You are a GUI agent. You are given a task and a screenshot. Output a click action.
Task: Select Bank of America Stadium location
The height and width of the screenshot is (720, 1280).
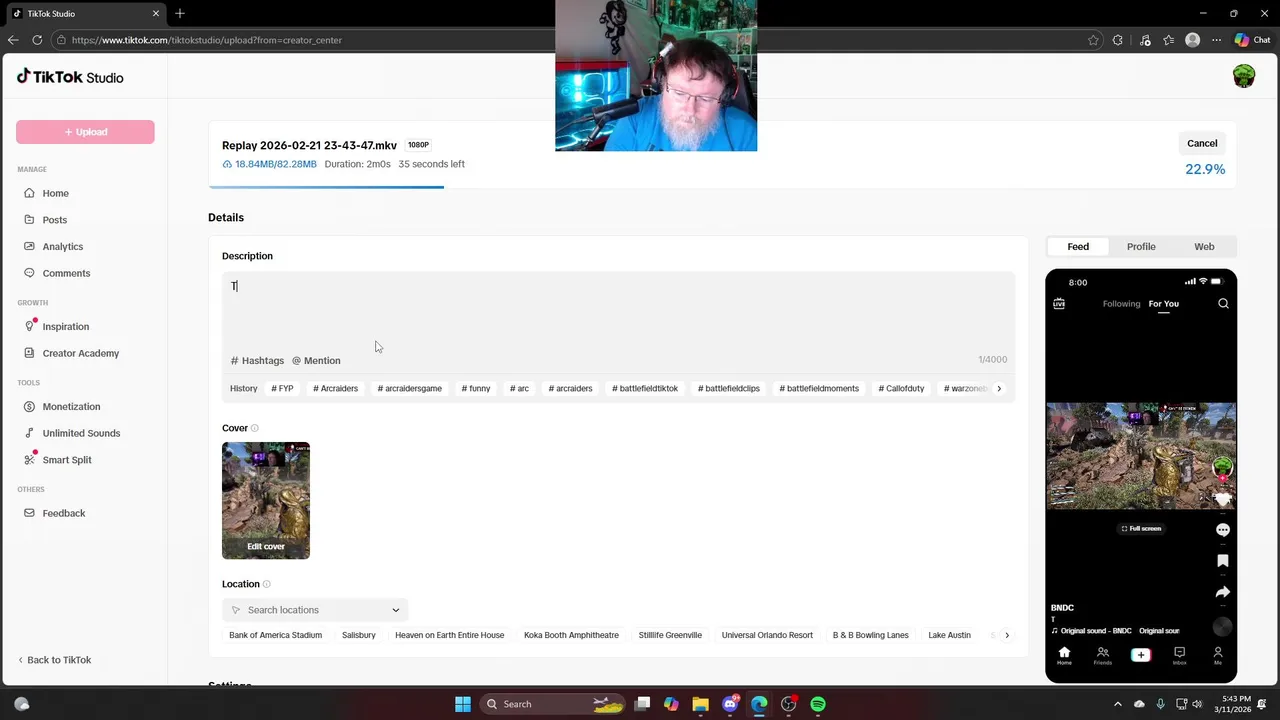click(x=276, y=635)
